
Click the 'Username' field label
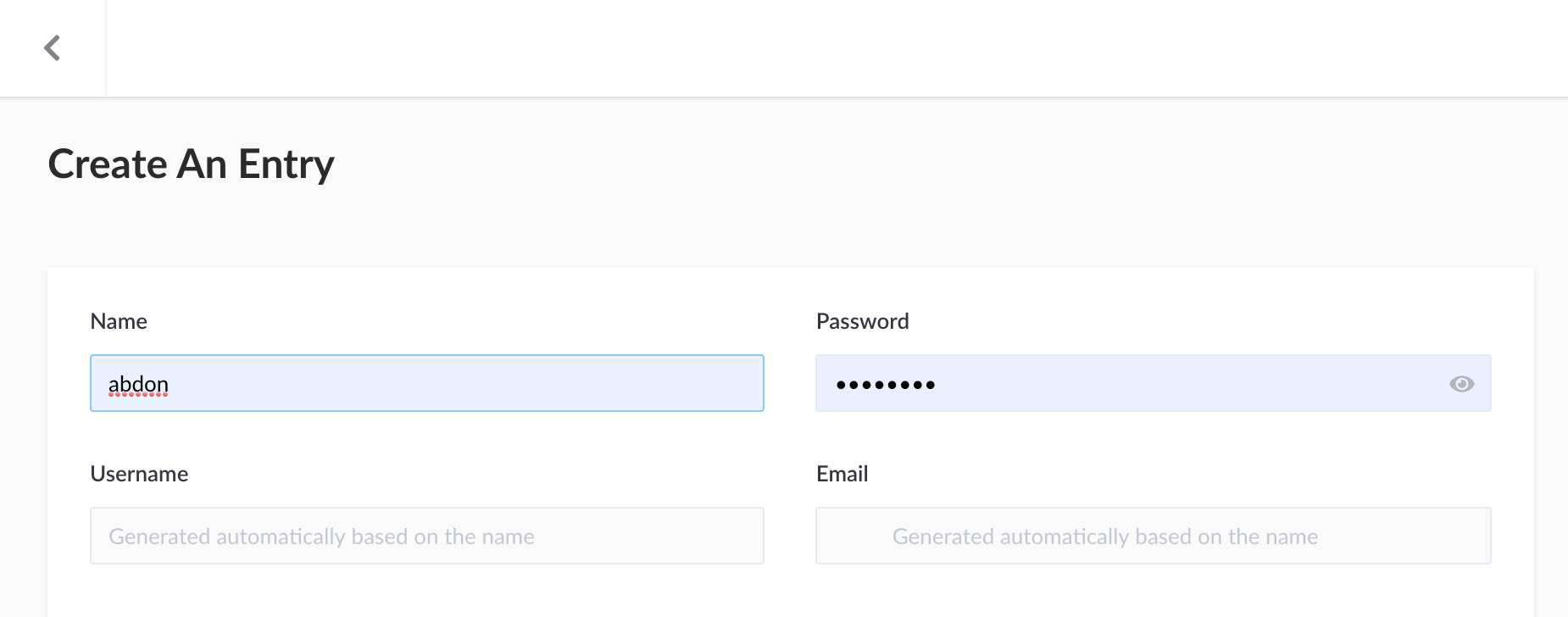point(139,473)
